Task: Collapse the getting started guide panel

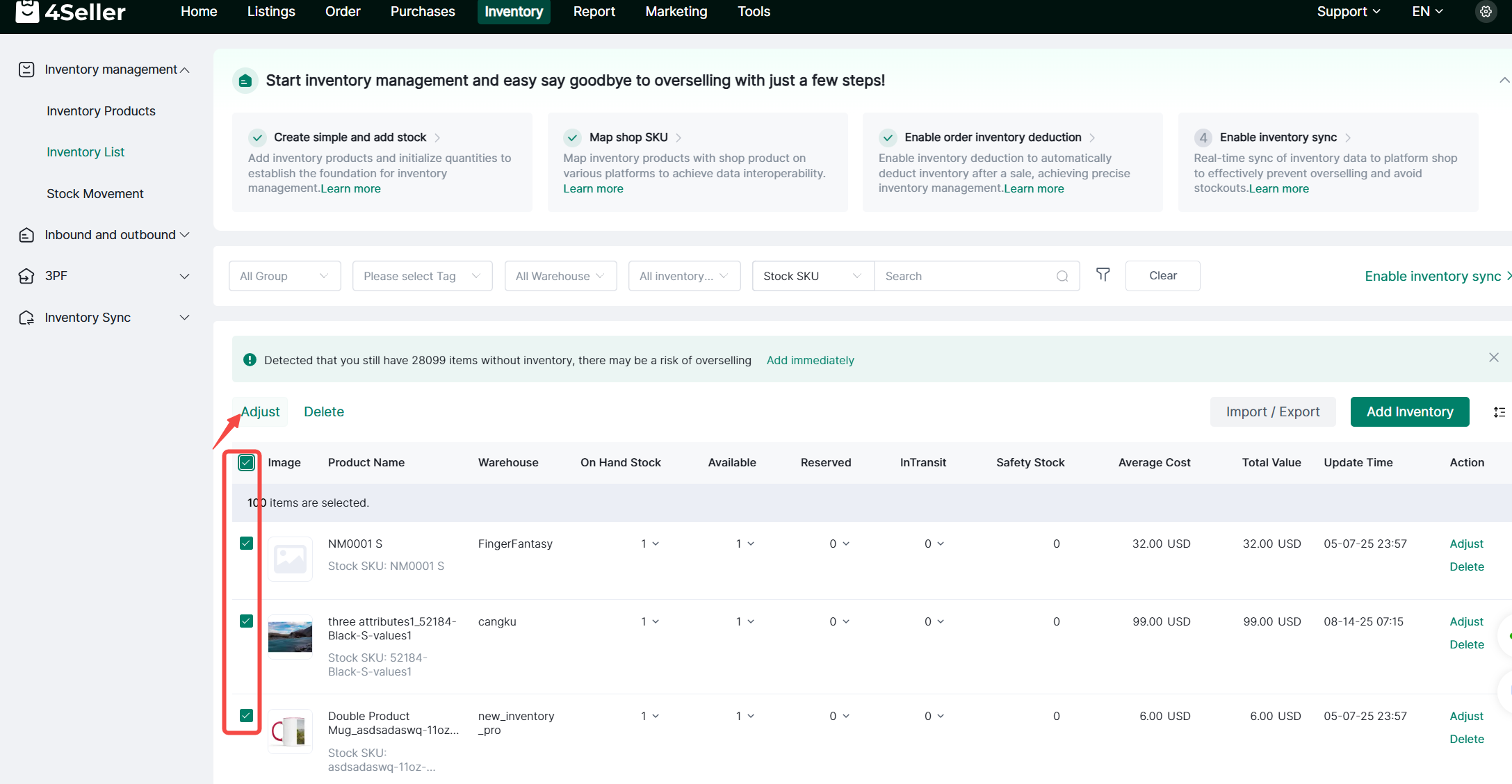Action: [x=1504, y=81]
